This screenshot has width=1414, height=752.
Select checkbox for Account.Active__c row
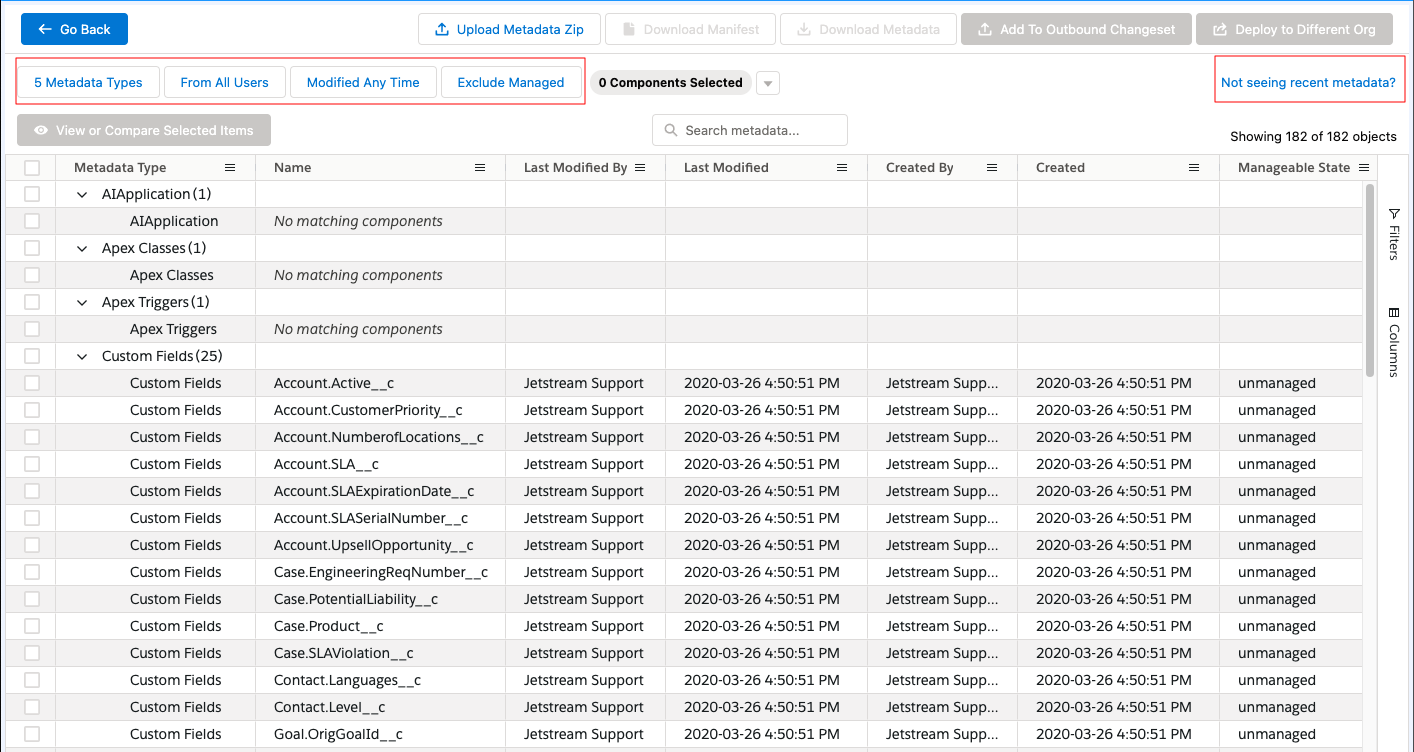pos(32,383)
